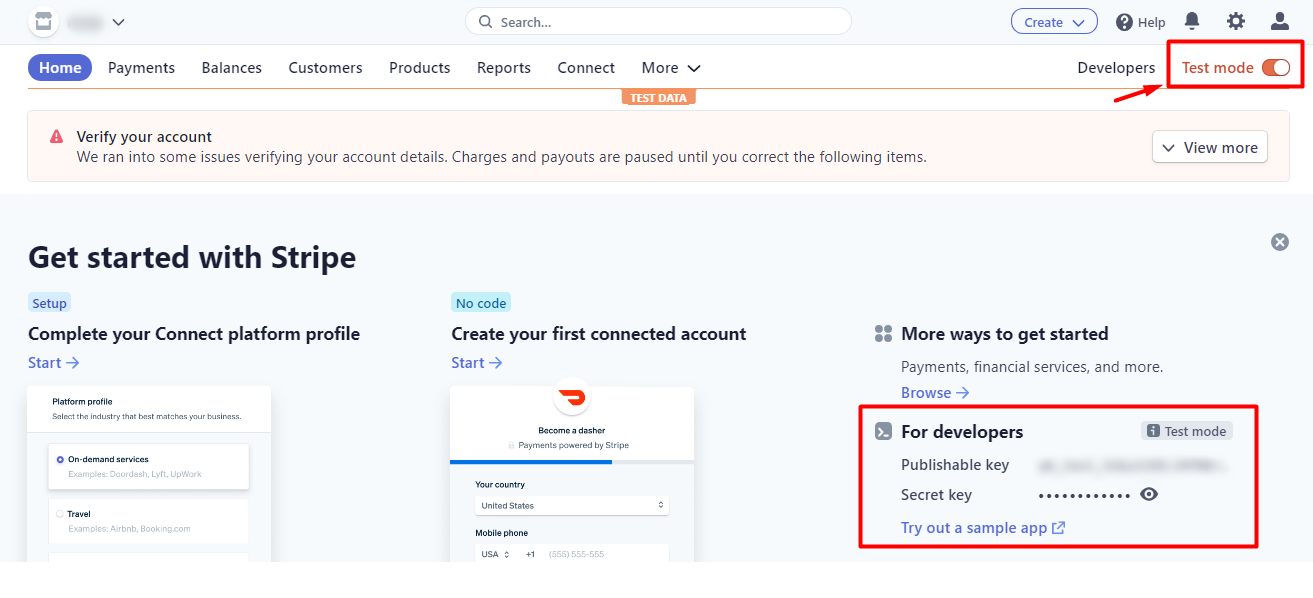Select On-demand services radio option
The image size is (1313, 598).
click(x=60, y=460)
